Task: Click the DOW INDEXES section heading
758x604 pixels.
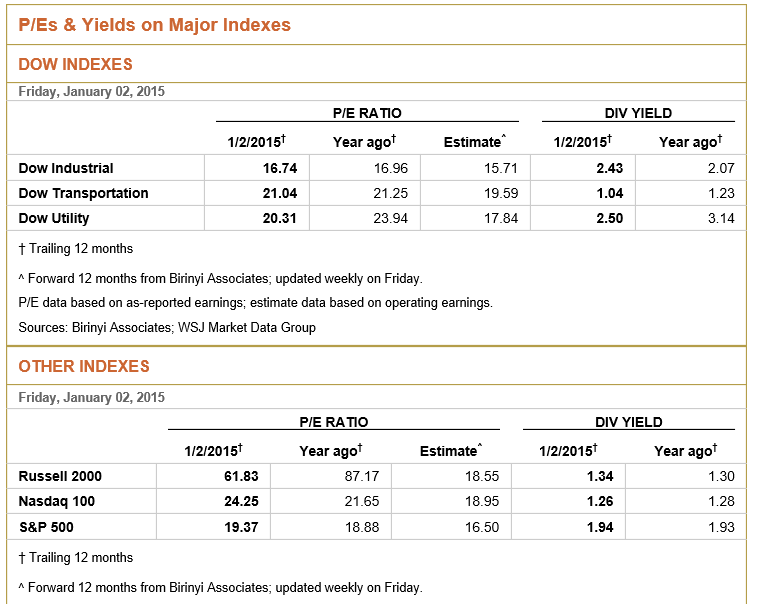Action: [x=76, y=64]
